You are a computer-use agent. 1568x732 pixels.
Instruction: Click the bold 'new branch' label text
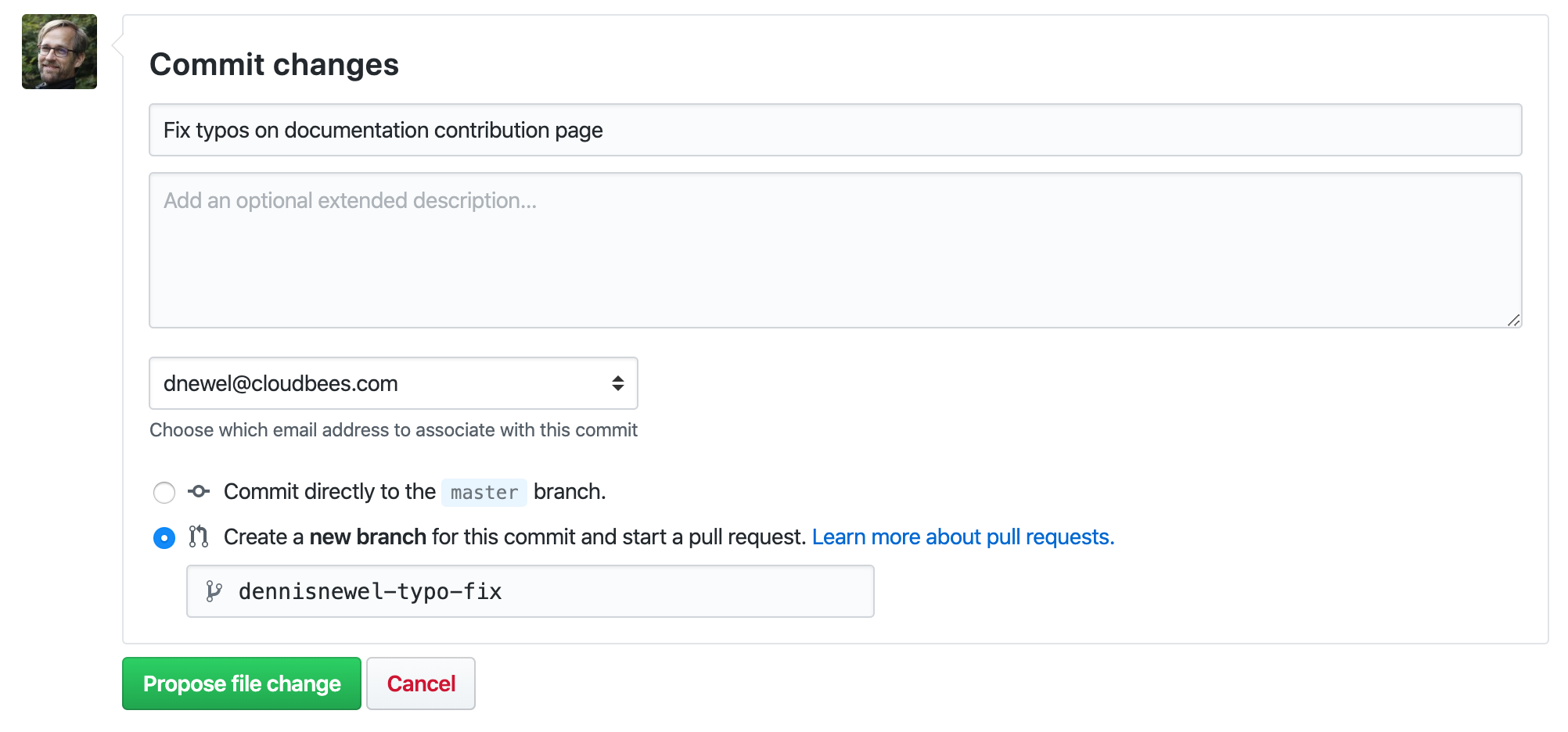click(x=368, y=537)
